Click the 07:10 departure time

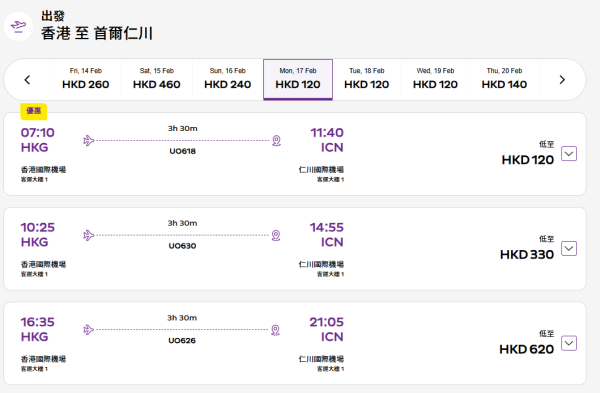[x=38, y=133]
